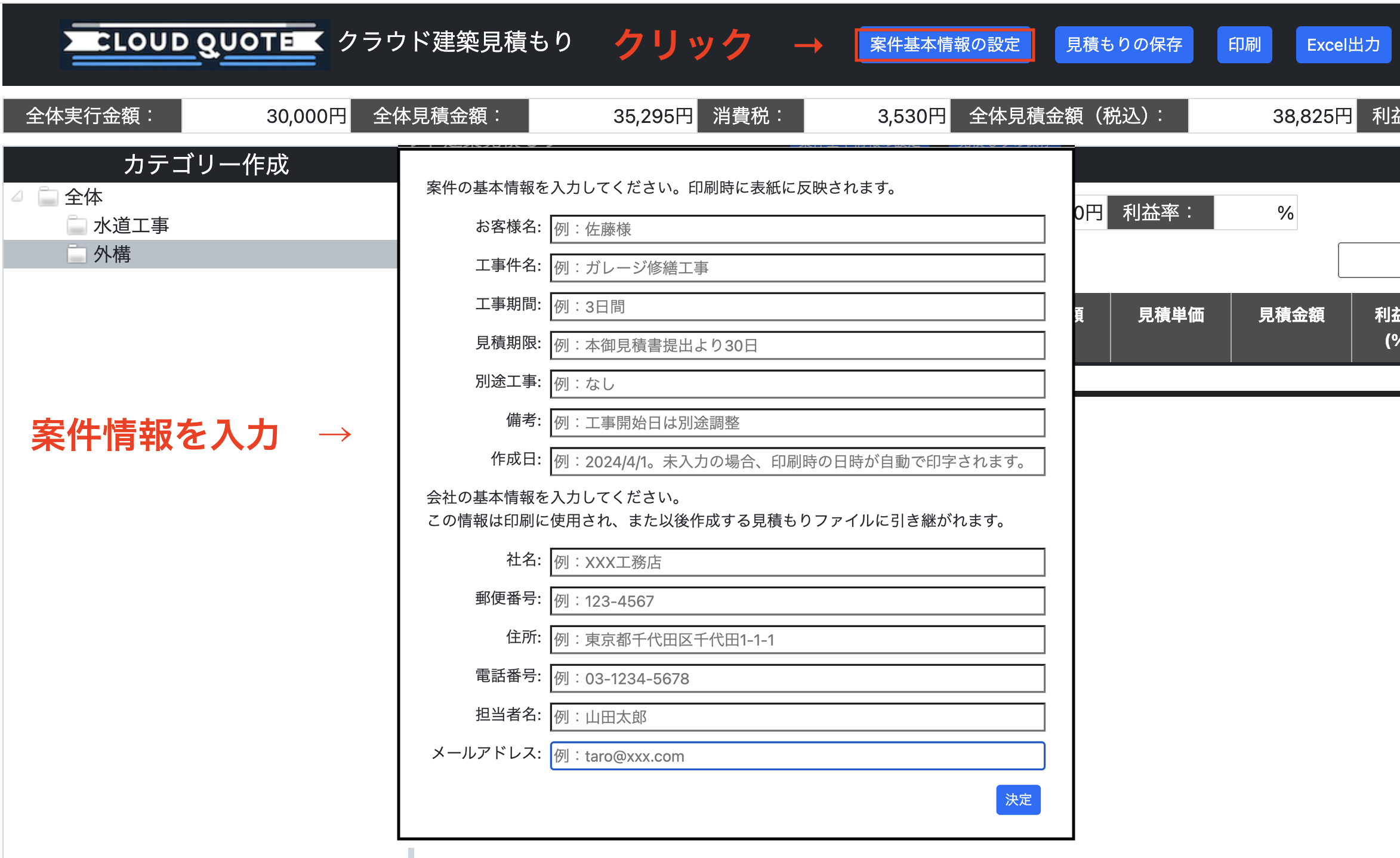The height and width of the screenshot is (858, 1400).
Task: Focus the 担当者名 input field
Action: [797, 717]
